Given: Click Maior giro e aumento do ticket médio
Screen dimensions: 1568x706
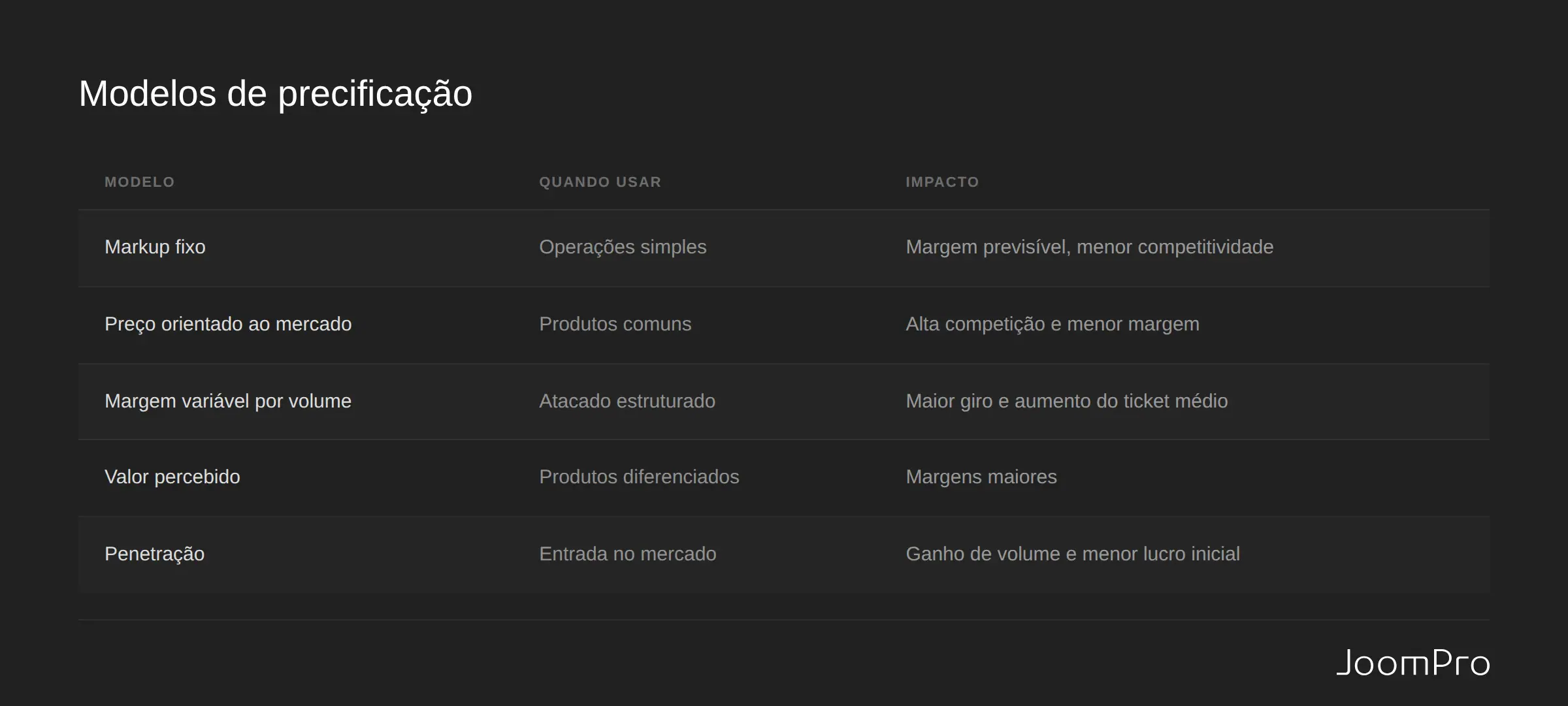Looking at the screenshot, I should pyautogui.click(x=1067, y=401).
